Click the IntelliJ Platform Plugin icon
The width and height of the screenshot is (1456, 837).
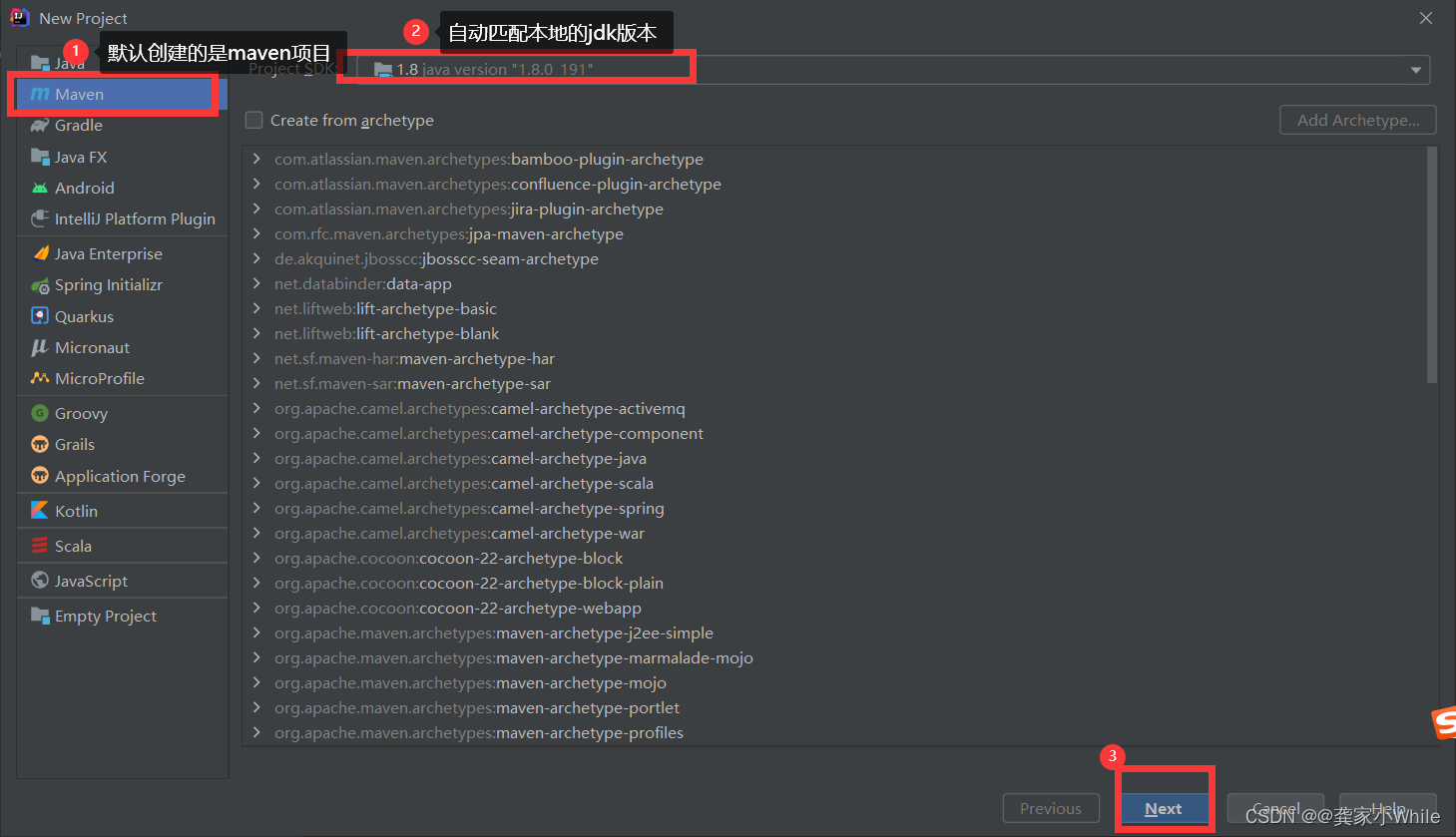point(40,218)
